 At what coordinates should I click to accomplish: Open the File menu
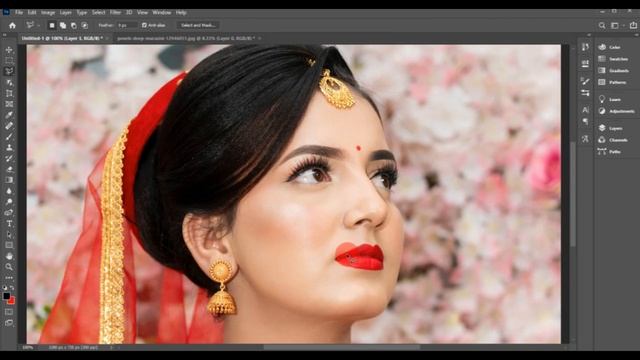click(x=19, y=13)
